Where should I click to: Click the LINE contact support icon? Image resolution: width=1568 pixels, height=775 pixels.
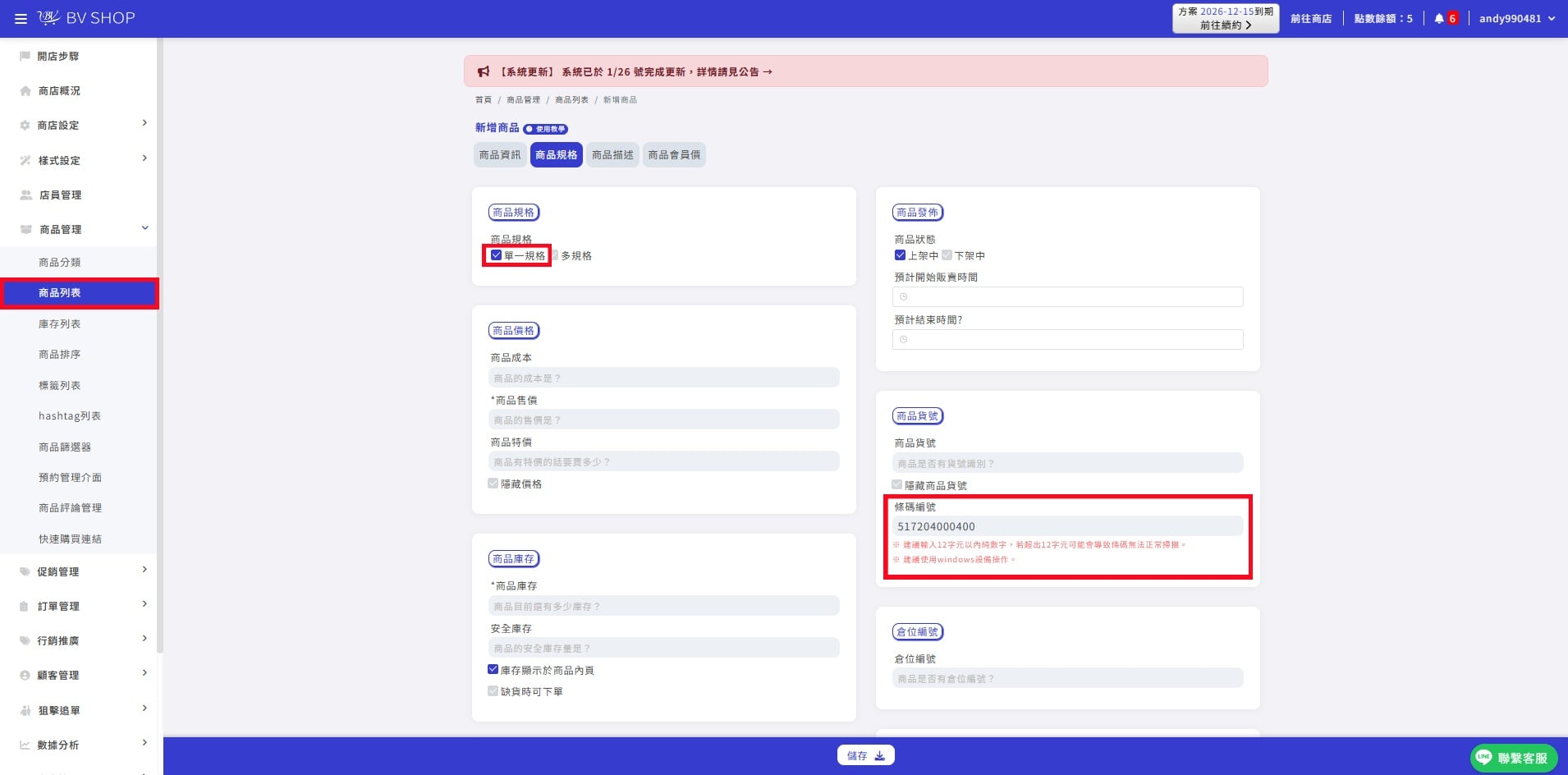pyautogui.click(x=1483, y=757)
